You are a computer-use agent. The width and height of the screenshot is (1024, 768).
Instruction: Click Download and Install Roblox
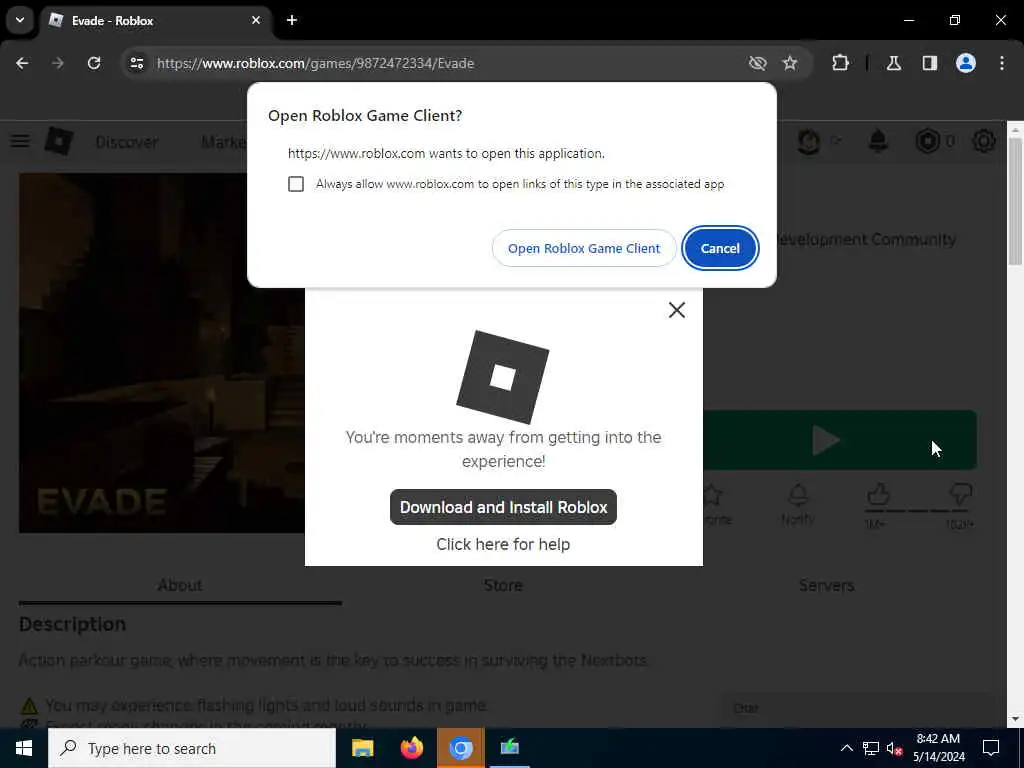pyautogui.click(x=503, y=507)
